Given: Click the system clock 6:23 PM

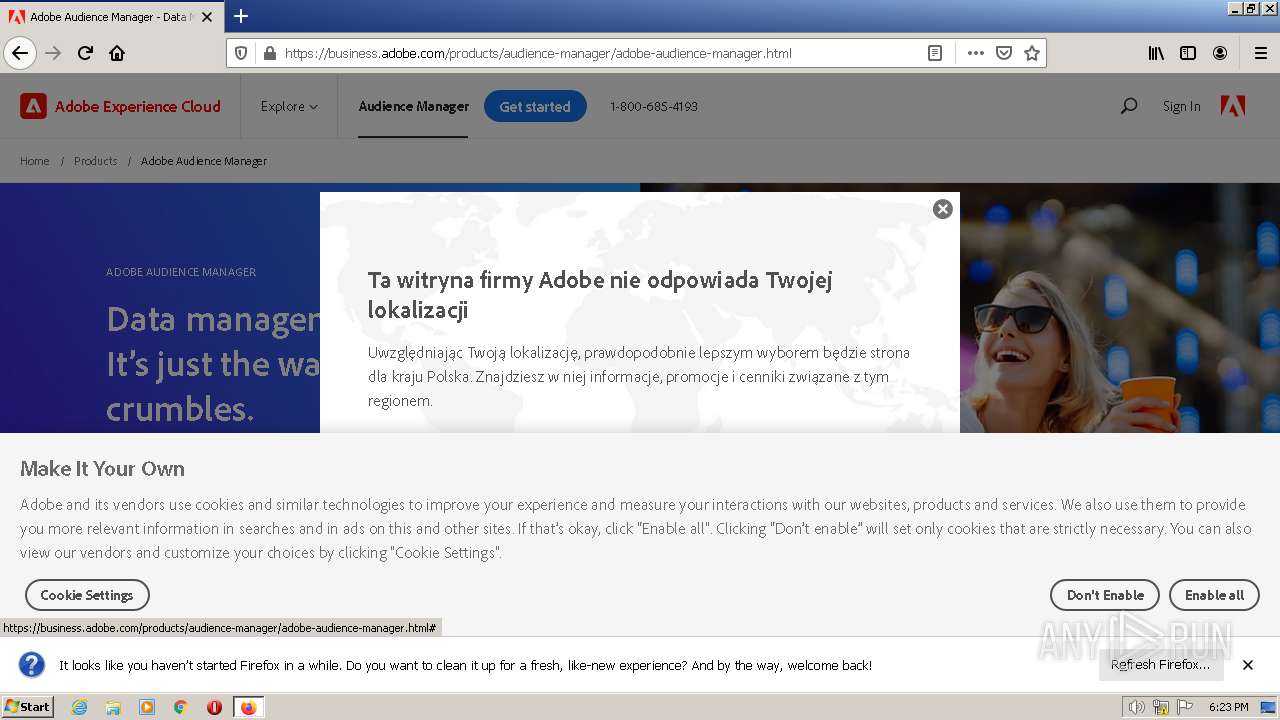Looking at the screenshot, I should tap(1228, 707).
